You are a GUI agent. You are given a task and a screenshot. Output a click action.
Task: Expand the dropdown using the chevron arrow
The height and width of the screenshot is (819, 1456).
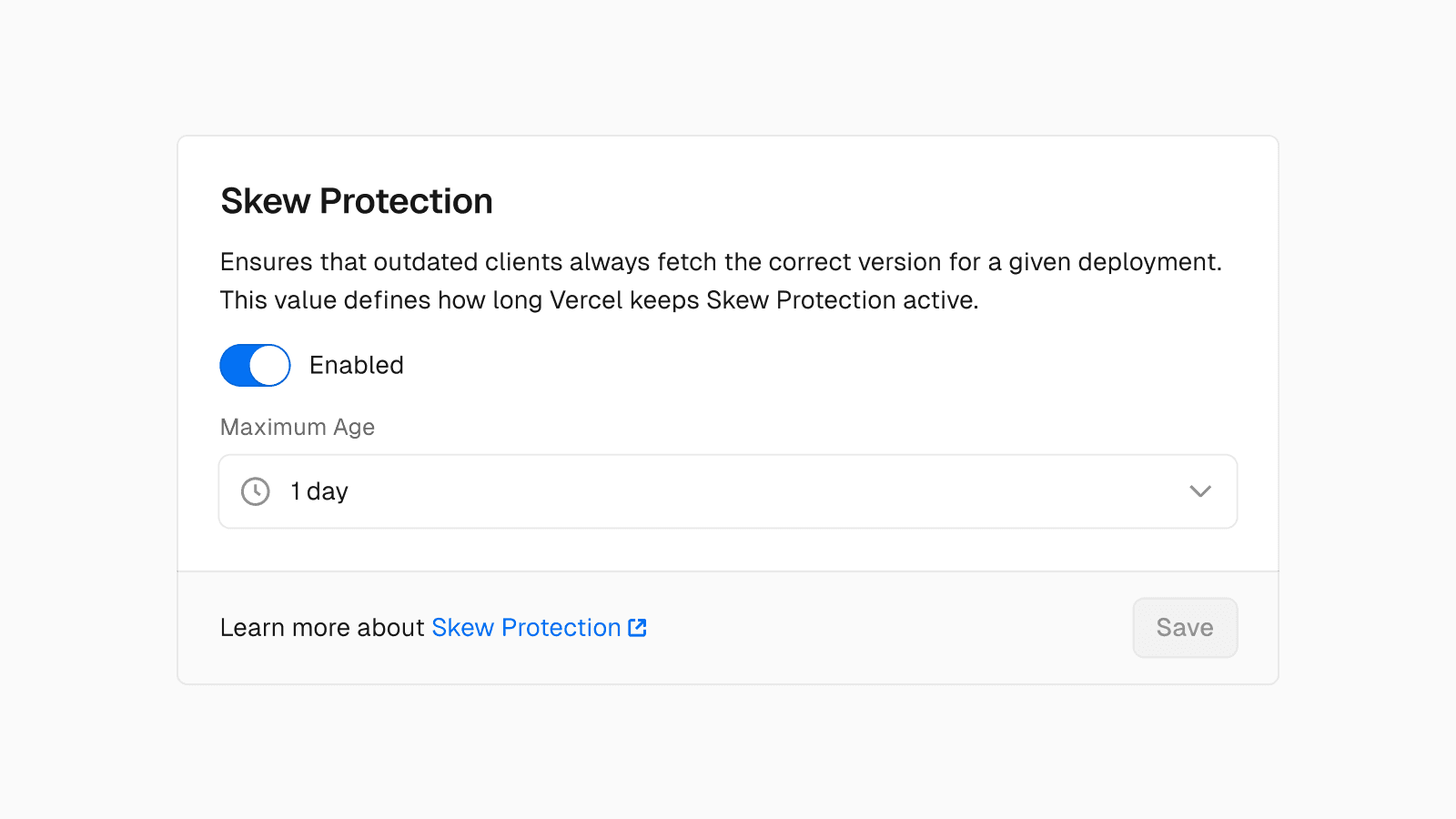[x=1200, y=491]
